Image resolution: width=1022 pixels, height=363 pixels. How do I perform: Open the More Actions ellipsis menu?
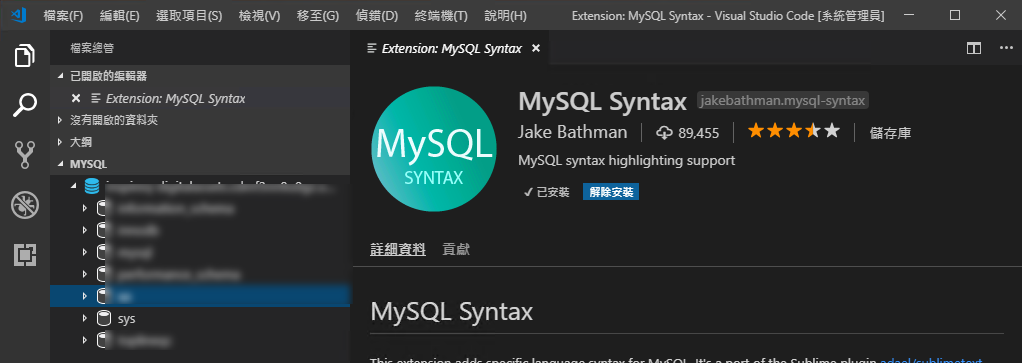coord(1006,48)
